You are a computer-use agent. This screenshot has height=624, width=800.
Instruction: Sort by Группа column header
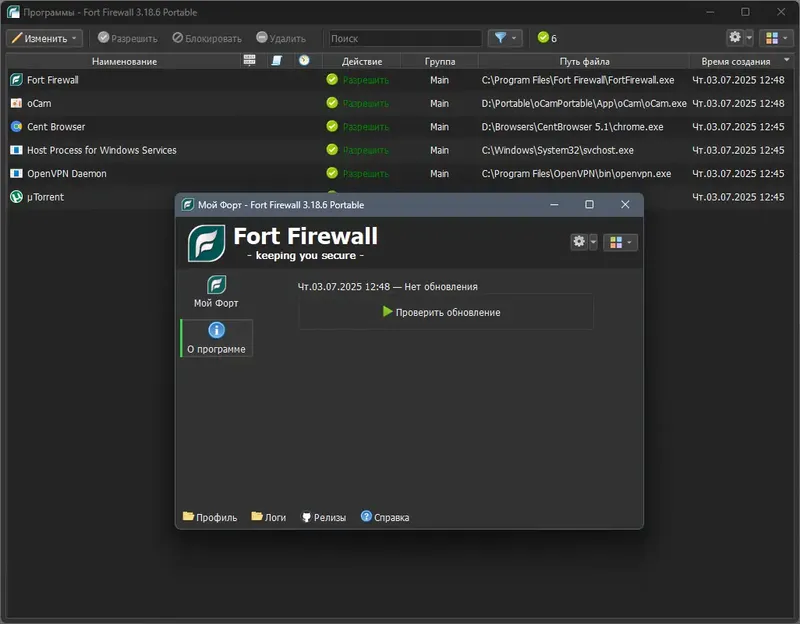pos(440,61)
